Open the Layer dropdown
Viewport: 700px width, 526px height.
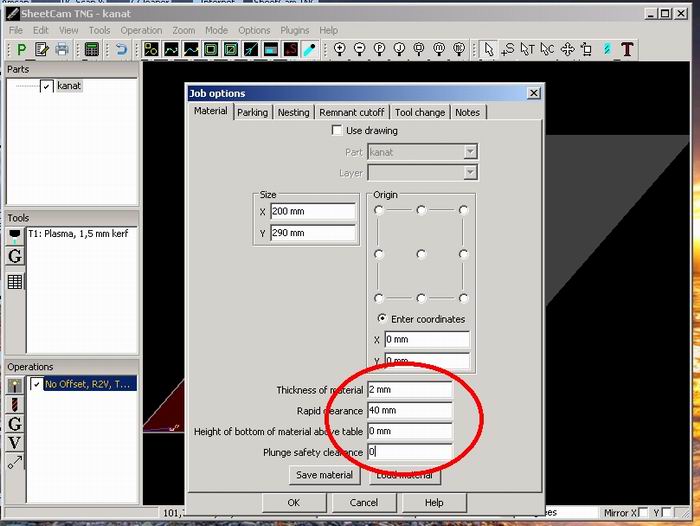click(422, 172)
